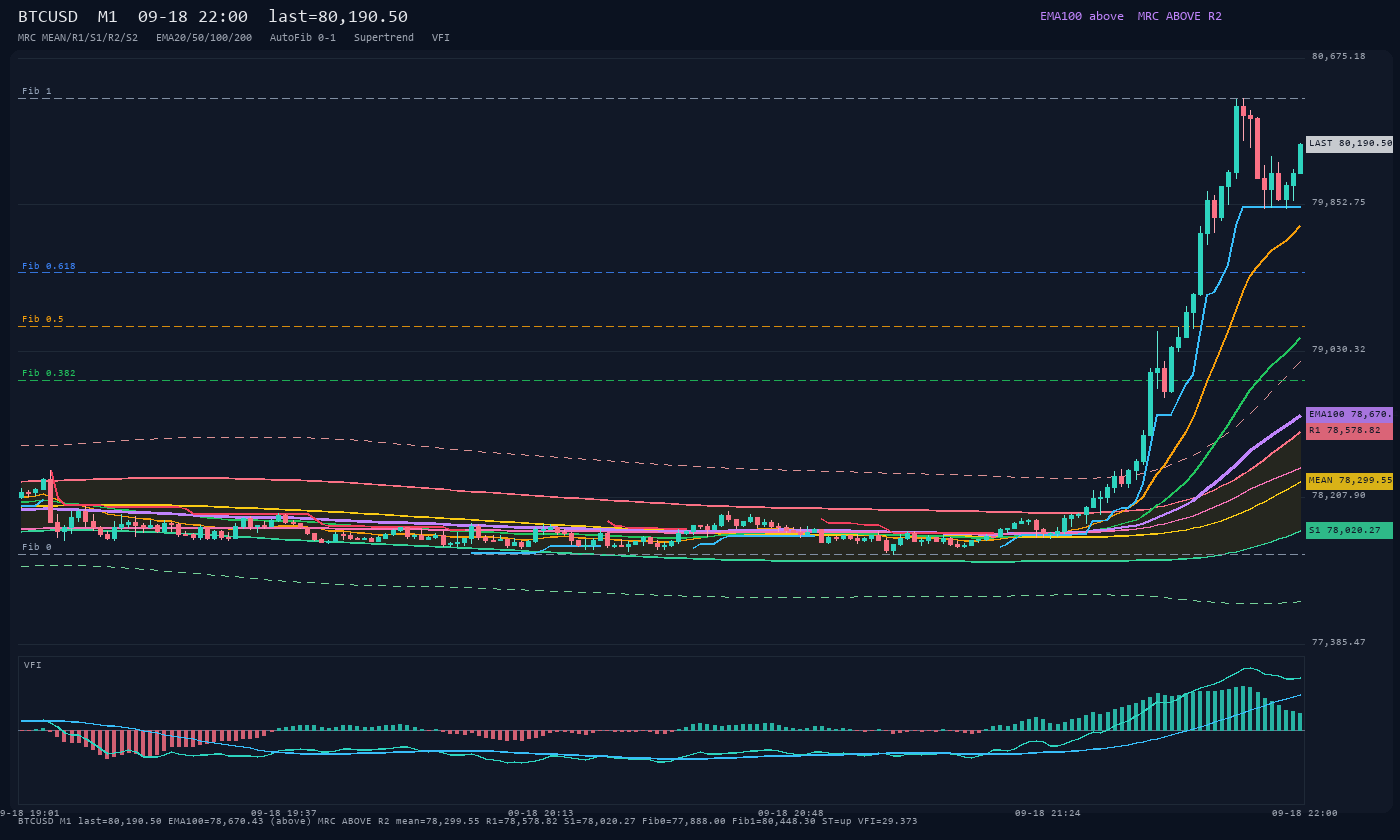Click the last=80,190.50 value in the title

[338, 17]
